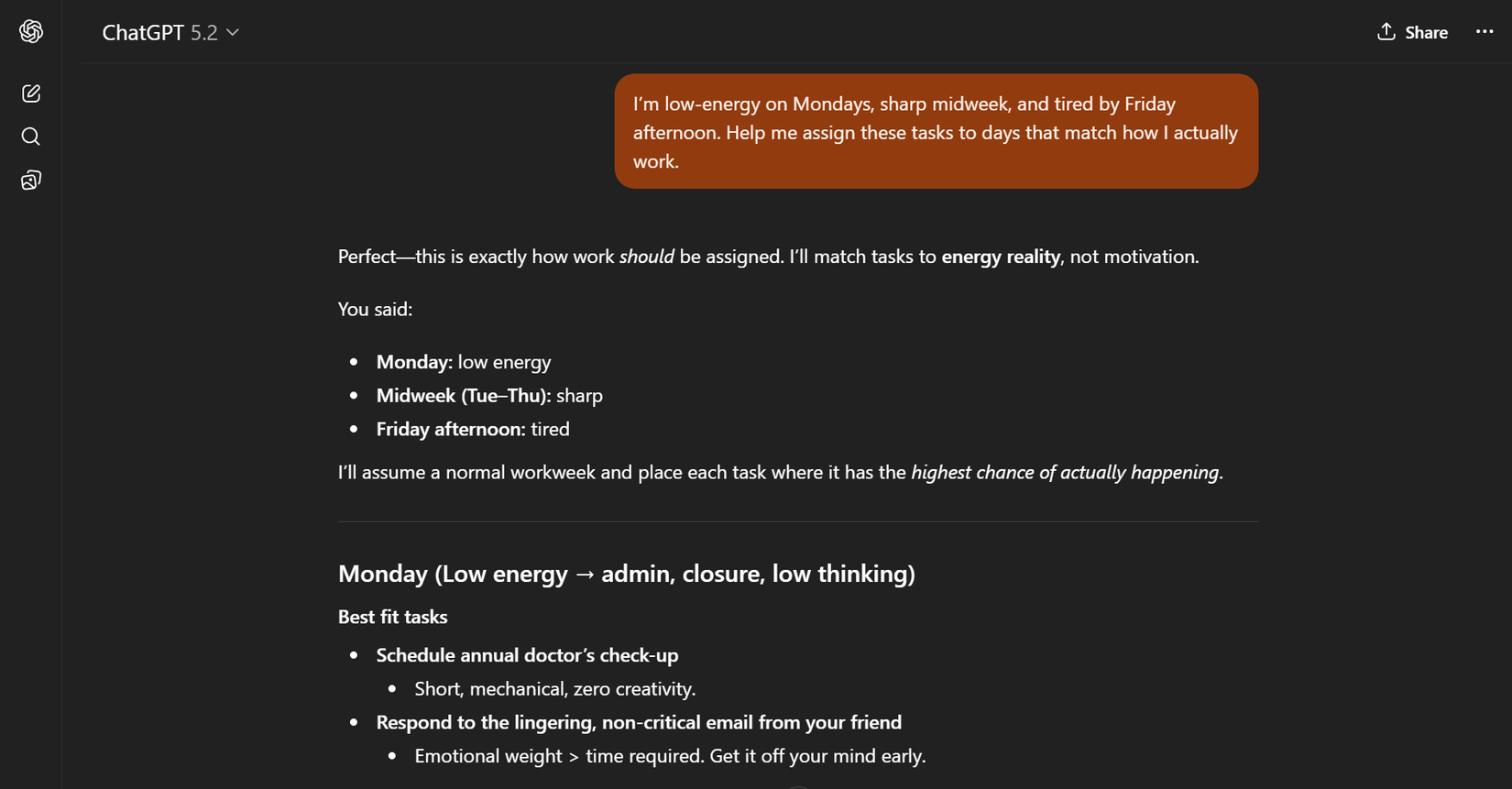Click the new-chat icon below the logo
Image resolution: width=1512 pixels, height=789 pixels.
pos(30,93)
